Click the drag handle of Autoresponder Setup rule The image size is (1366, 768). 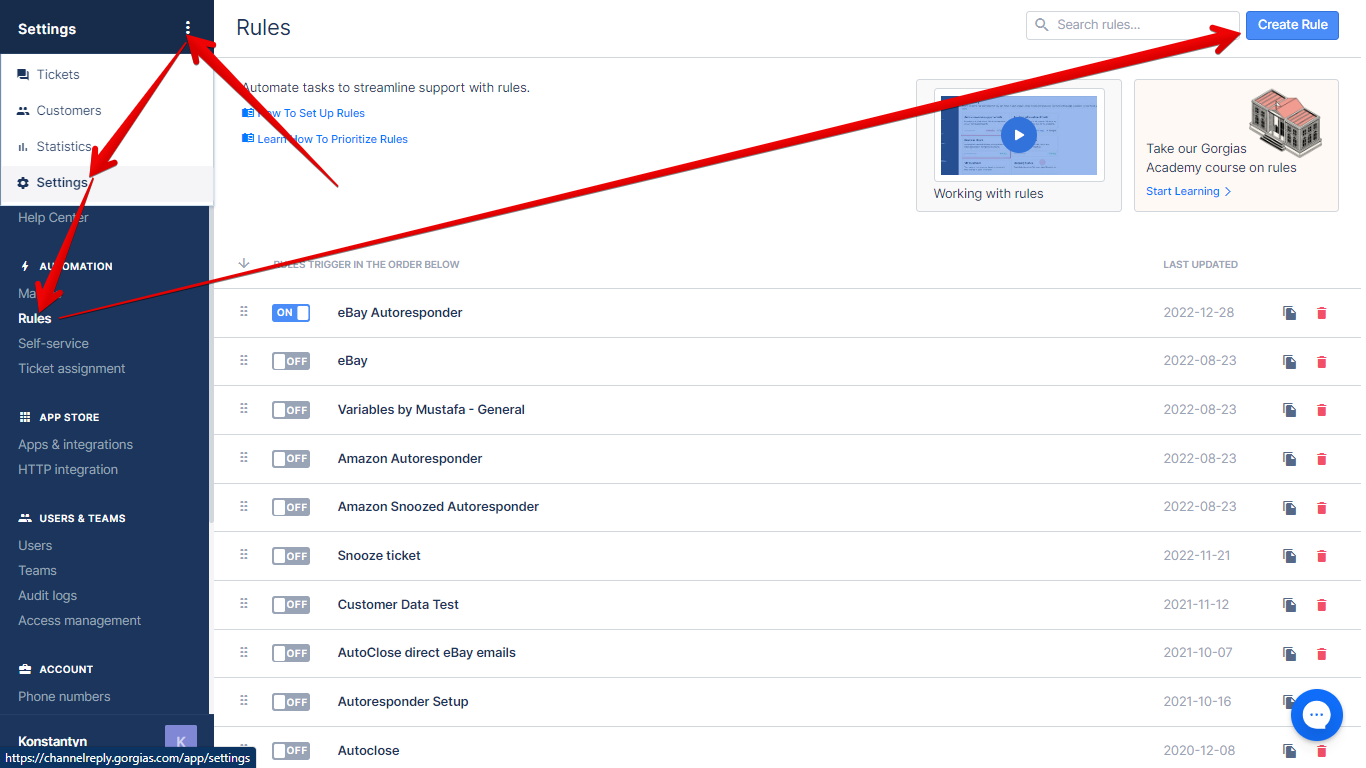click(244, 701)
